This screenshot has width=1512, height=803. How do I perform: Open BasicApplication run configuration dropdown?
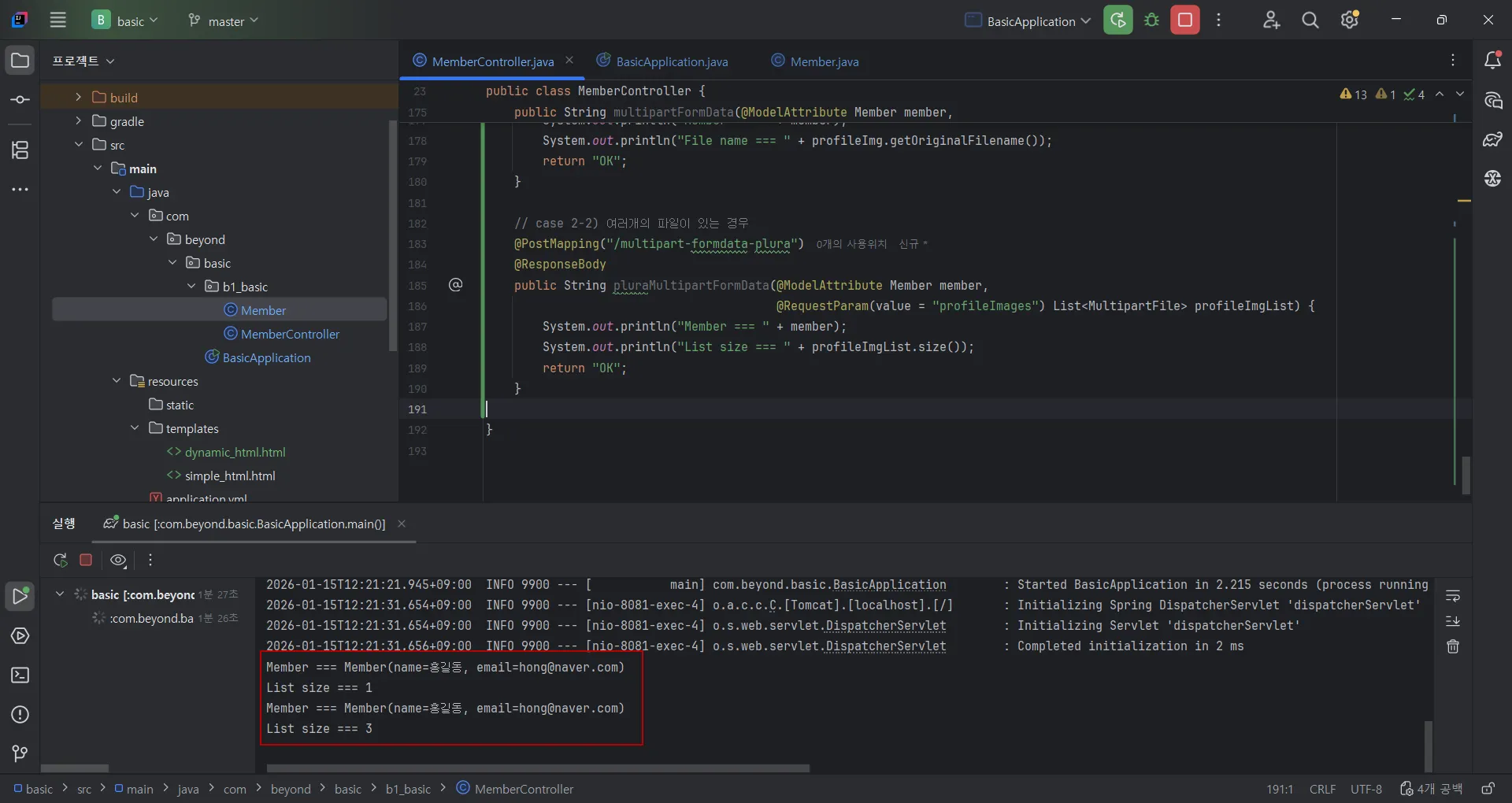tap(1028, 20)
